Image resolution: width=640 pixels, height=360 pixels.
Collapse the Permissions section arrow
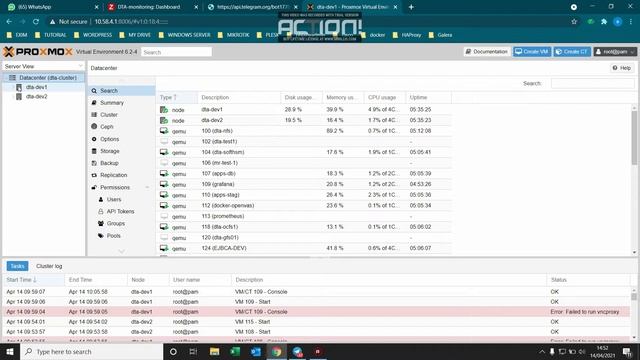tap(147, 187)
